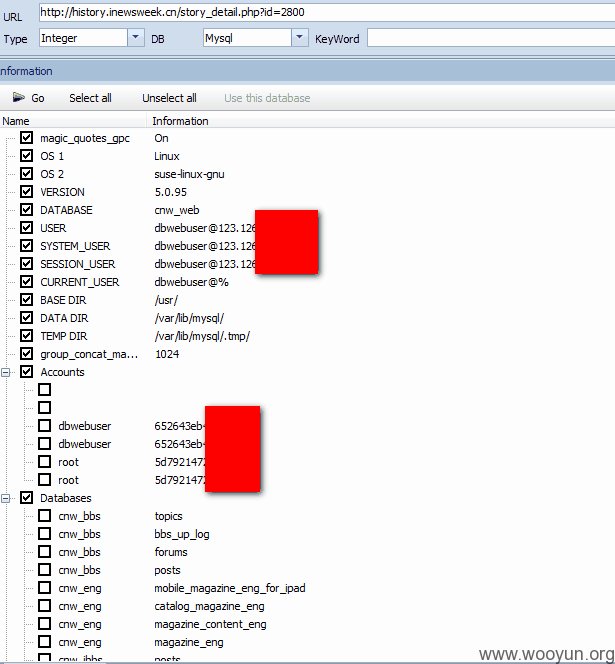Select the bbs_up_log table name
The width and height of the screenshot is (615, 664).
point(182,534)
